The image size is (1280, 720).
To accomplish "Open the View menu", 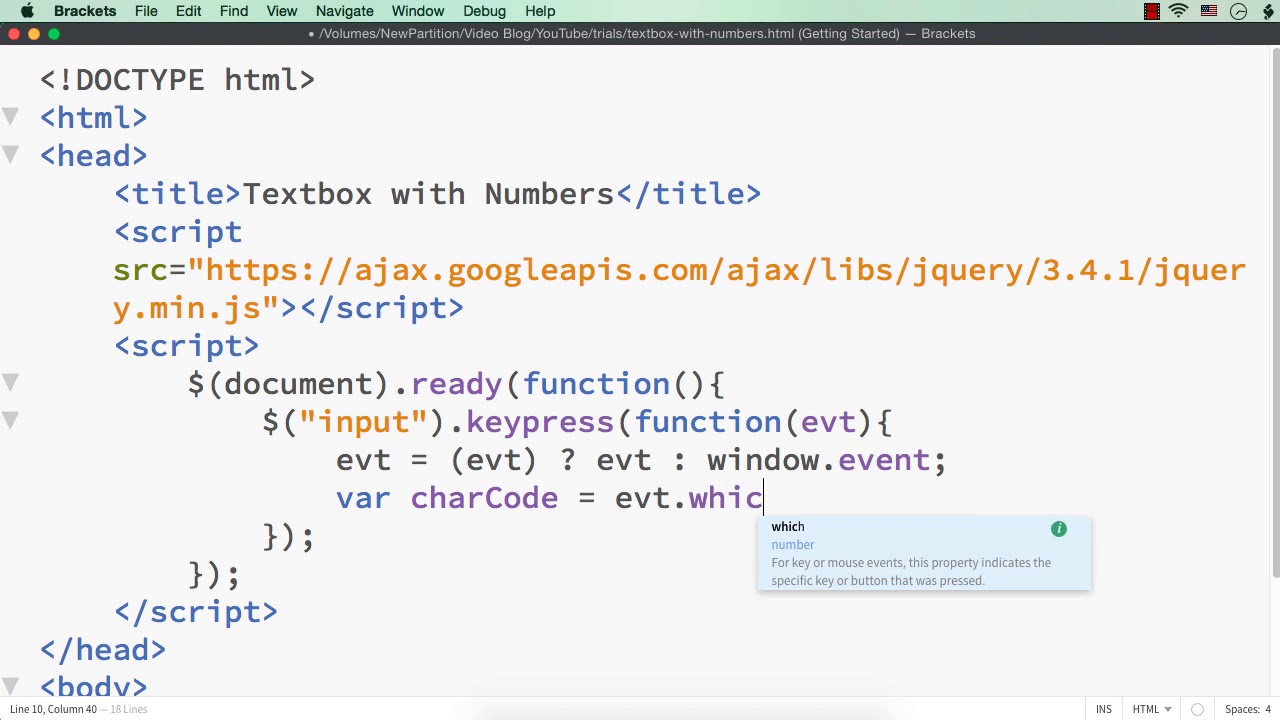I will [282, 11].
